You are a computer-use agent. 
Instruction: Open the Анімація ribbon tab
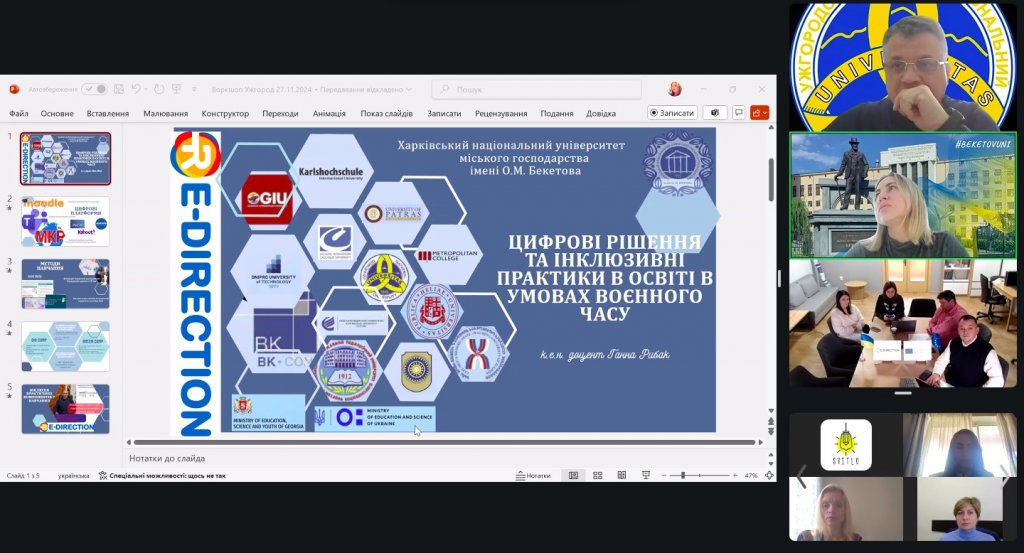click(329, 113)
